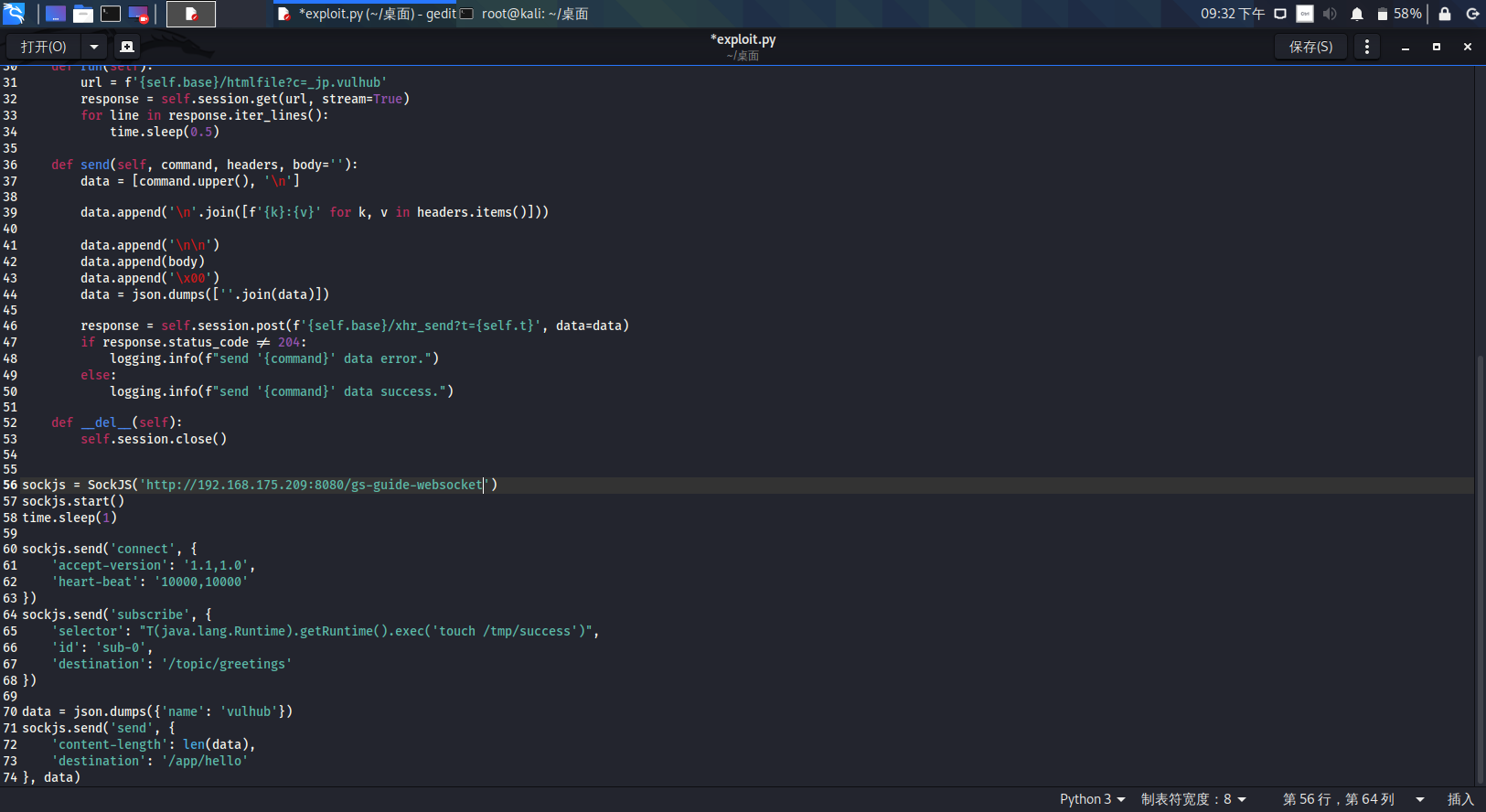Open the Python 3 language selector

[1092, 799]
